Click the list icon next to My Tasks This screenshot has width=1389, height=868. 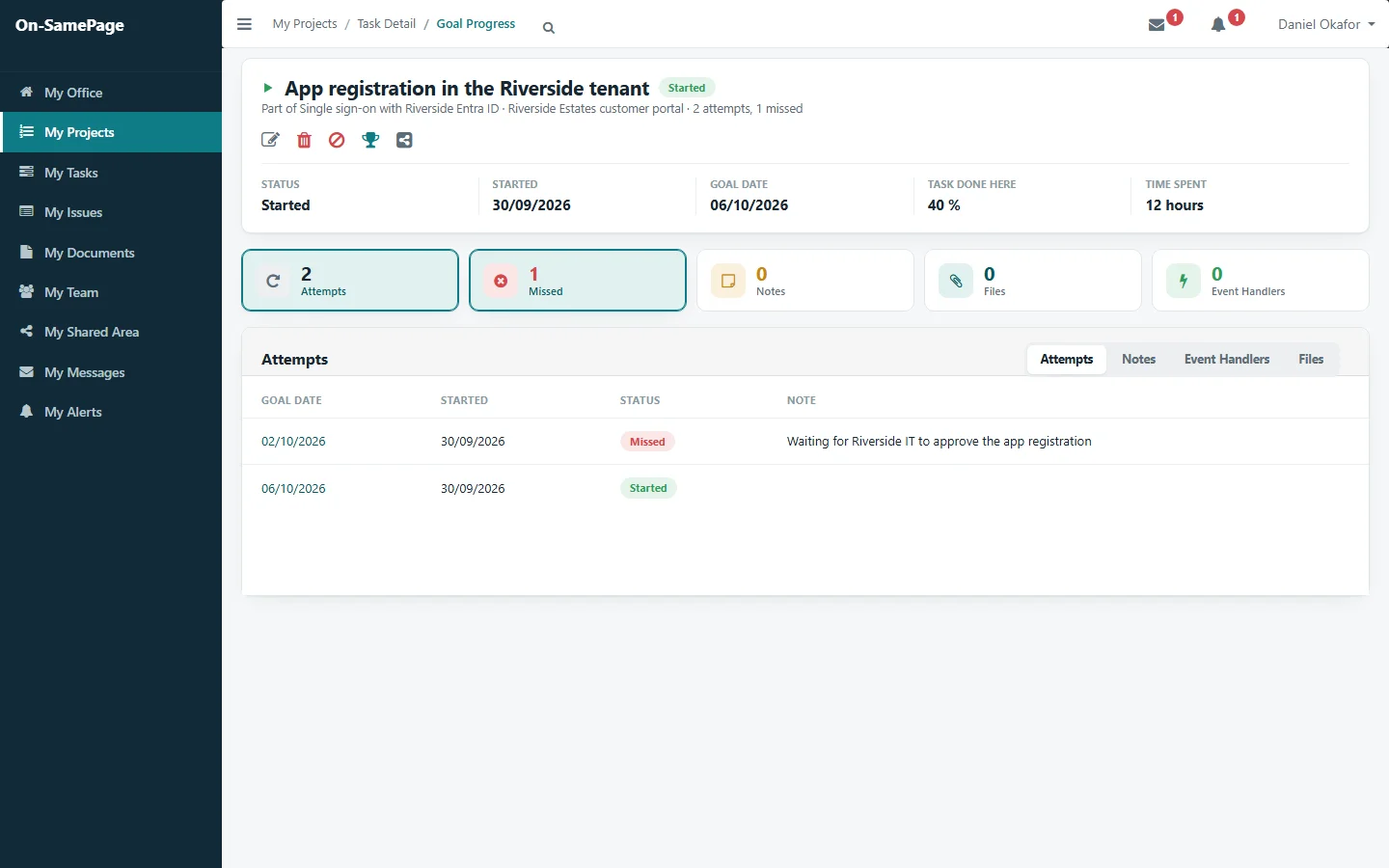[27, 172]
